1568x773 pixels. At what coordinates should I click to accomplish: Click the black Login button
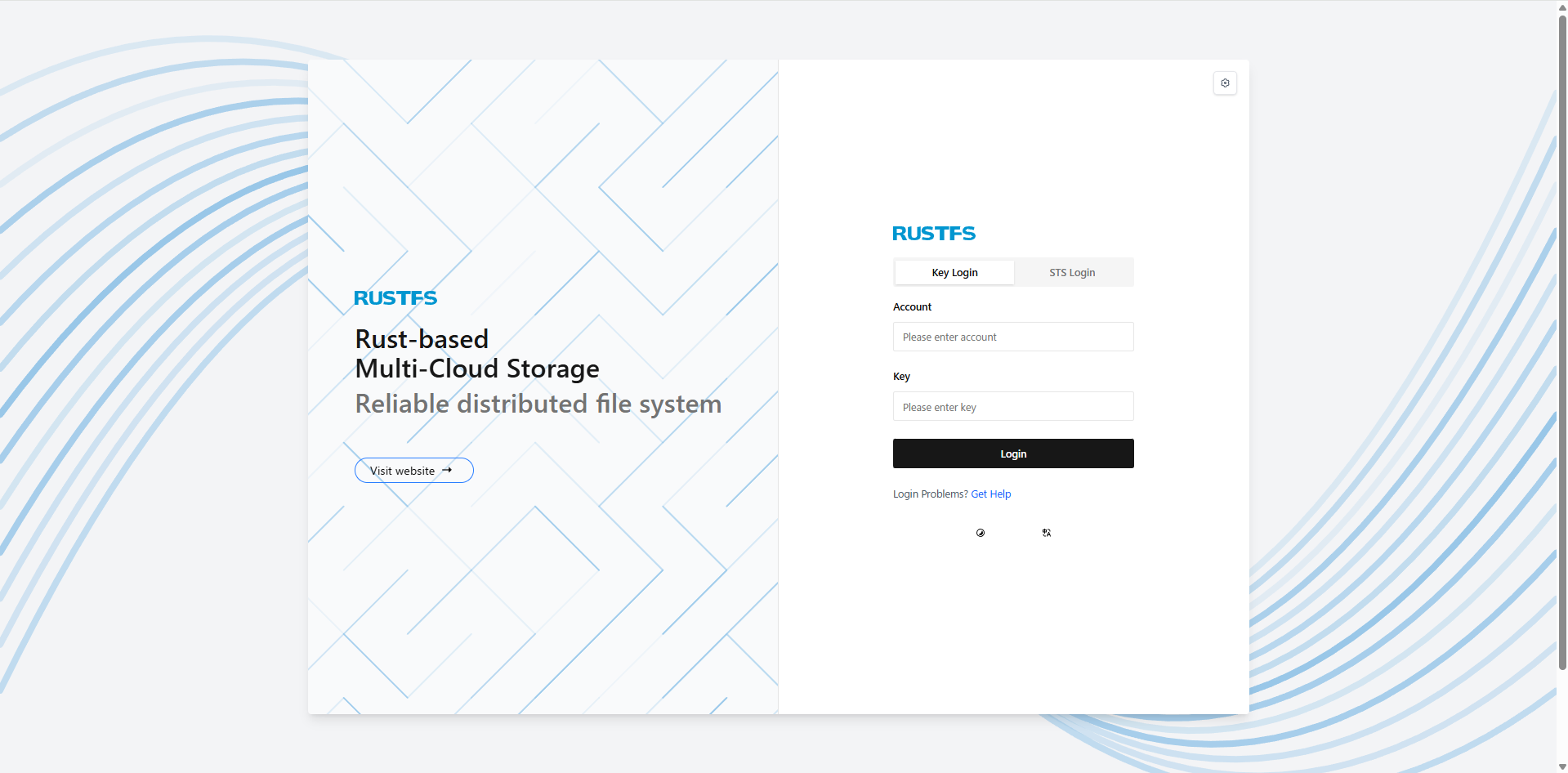click(1013, 454)
